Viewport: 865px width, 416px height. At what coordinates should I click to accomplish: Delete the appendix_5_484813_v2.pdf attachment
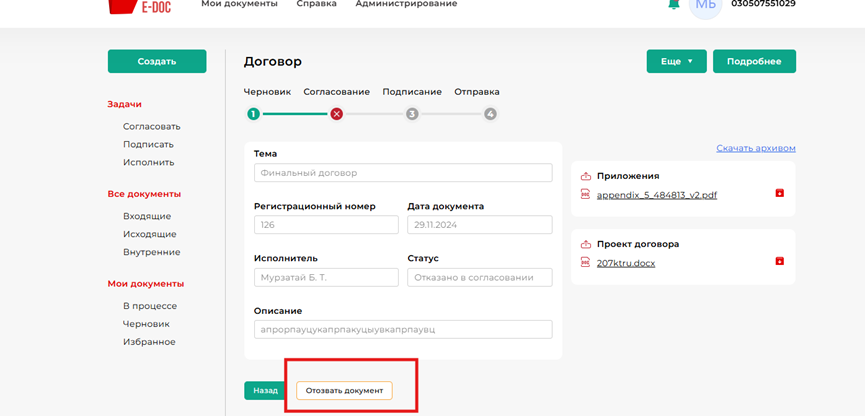coord(780,194)
